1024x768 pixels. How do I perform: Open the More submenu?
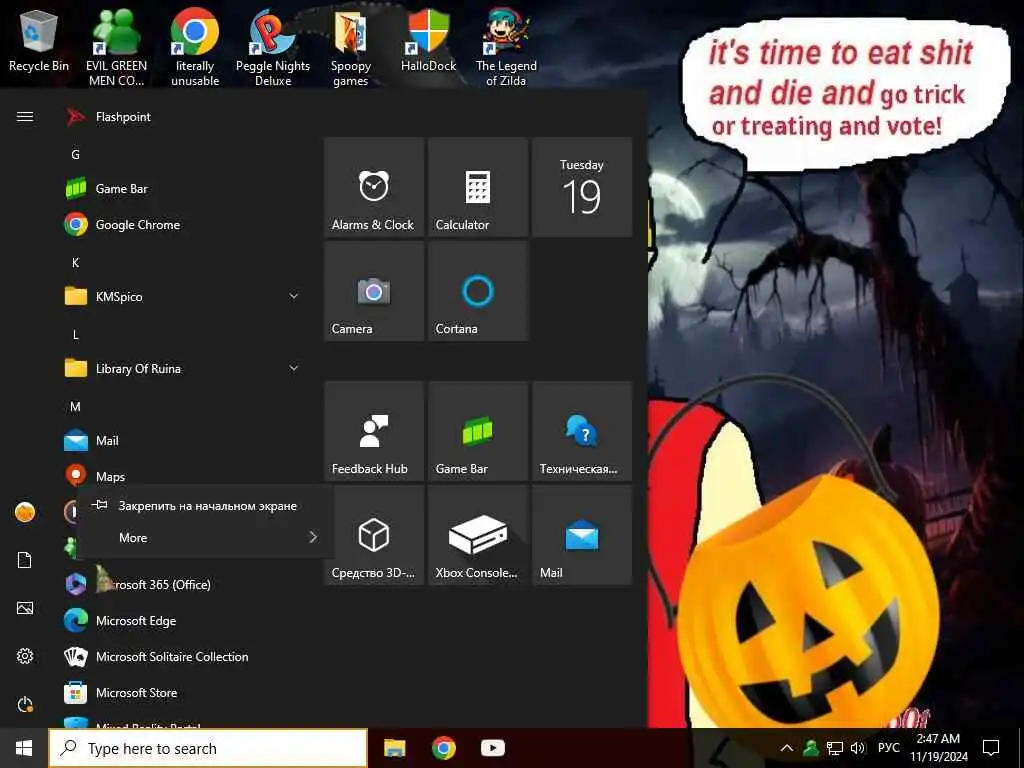click(x=205, y=537)
